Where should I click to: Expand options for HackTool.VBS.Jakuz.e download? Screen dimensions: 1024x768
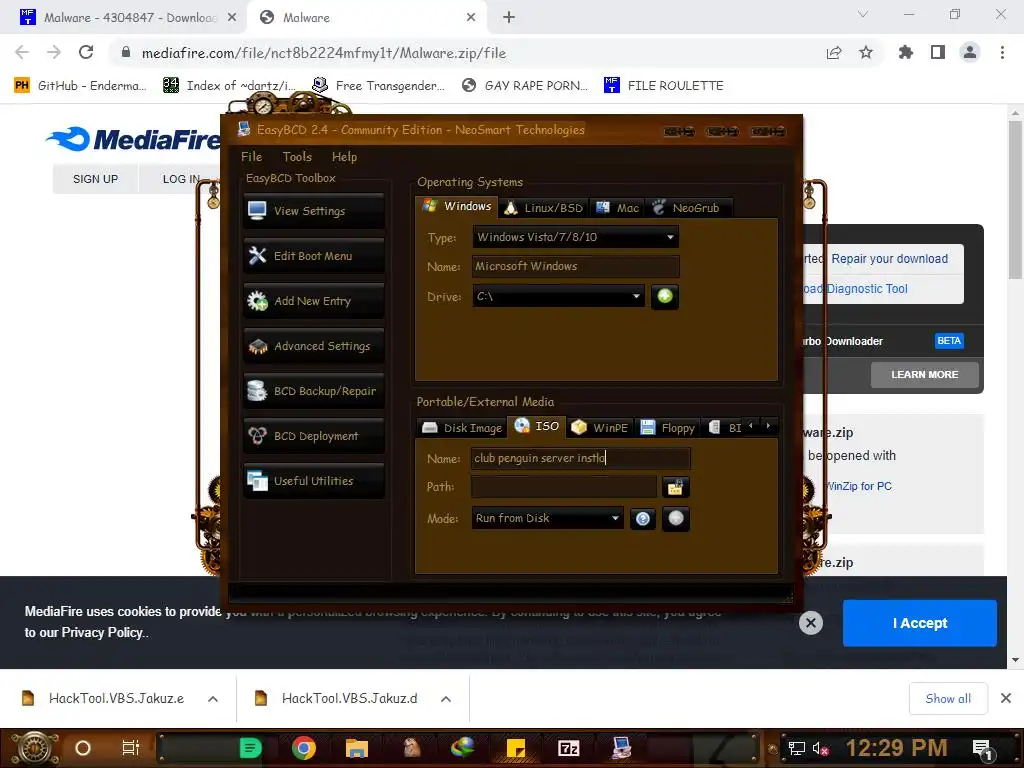213,699
